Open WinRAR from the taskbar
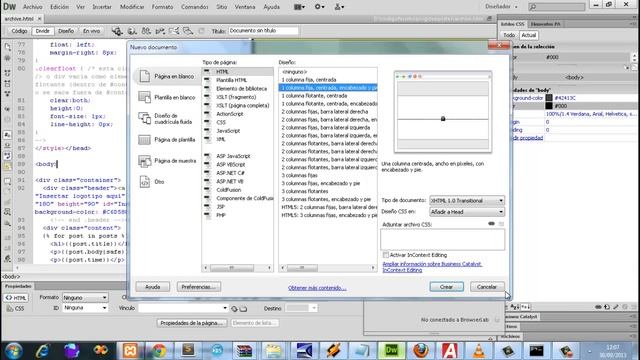The height and width of the screenshot is (360, 640). coord(244,351)
